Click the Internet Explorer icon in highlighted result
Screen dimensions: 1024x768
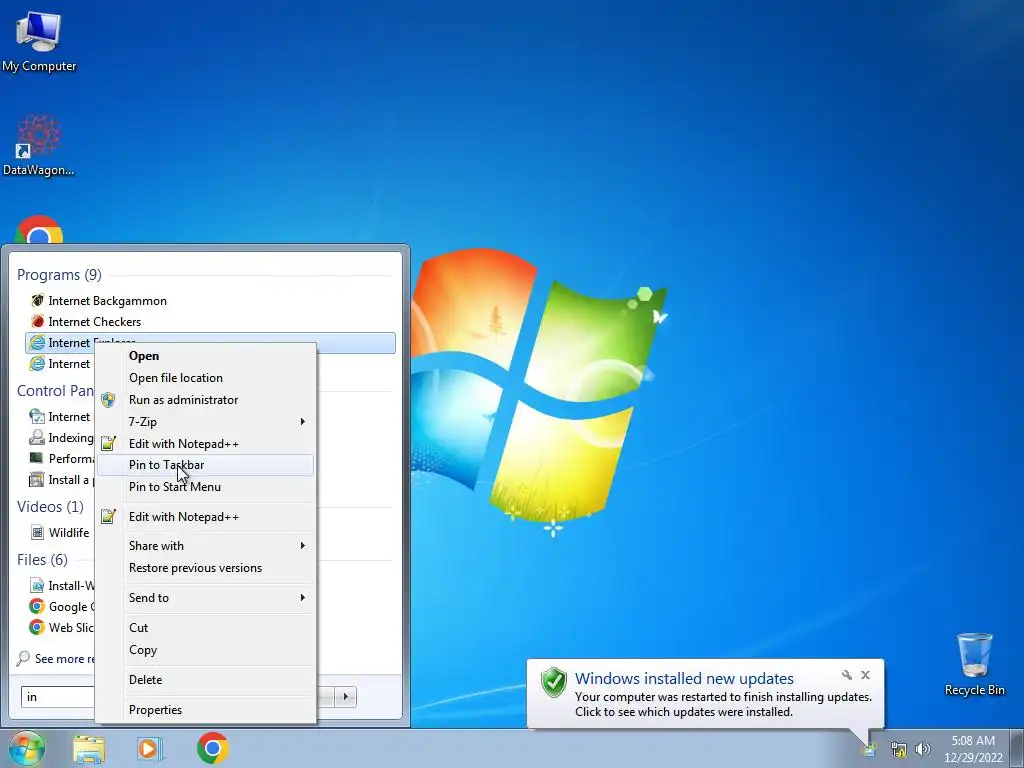coord(37,343)
